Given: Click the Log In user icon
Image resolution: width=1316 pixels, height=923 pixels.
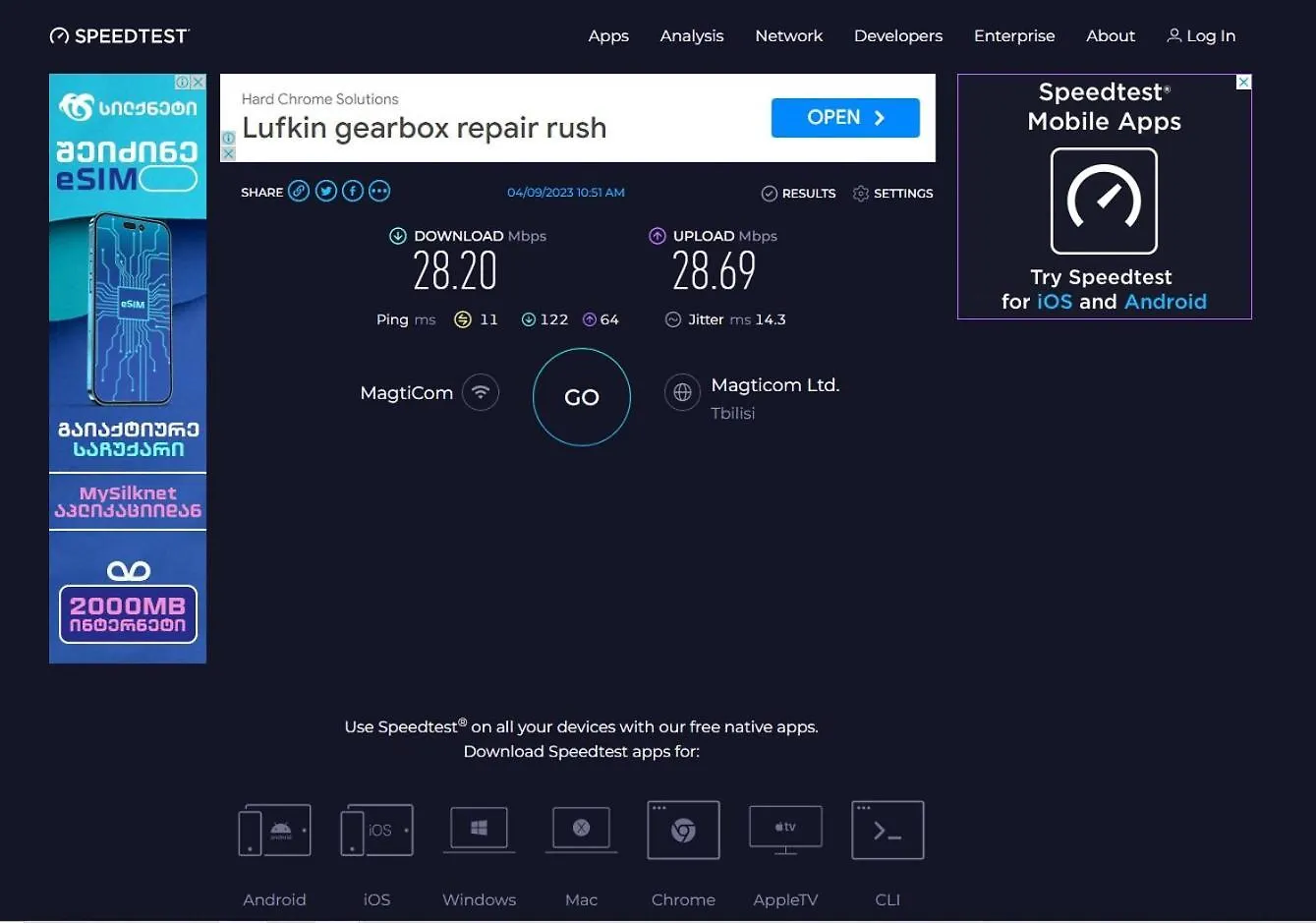Looking at the screenshot, I should tap(1173, 35).
